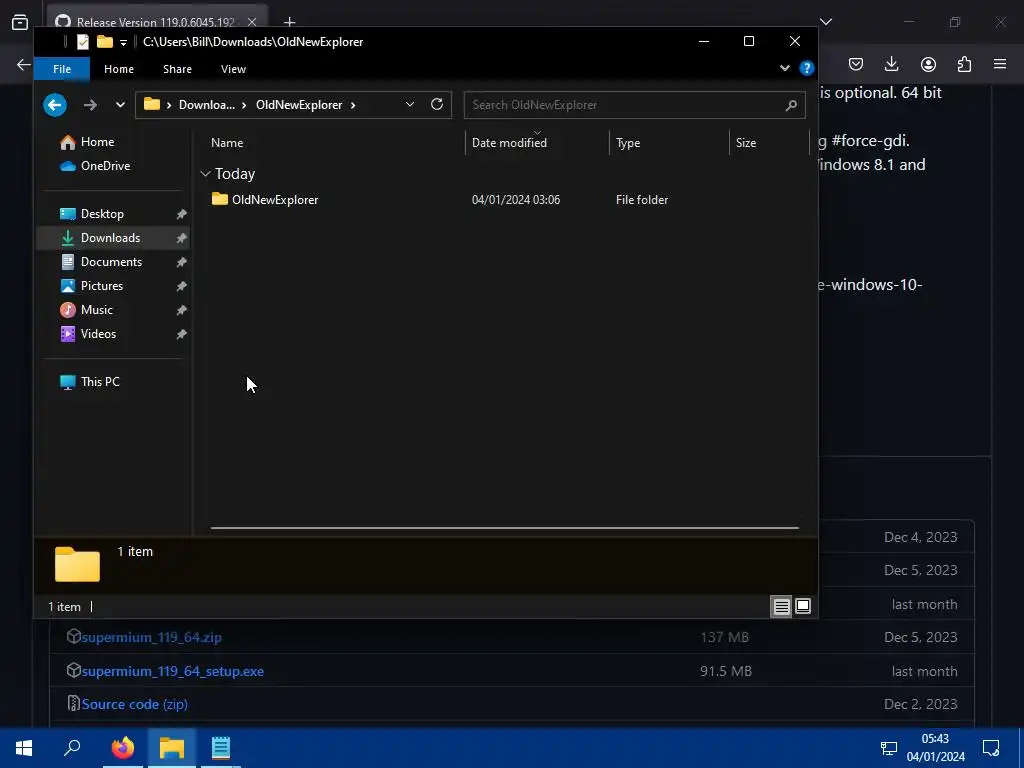Select Desktop in the navigation pane
Viewport: 1024px width, 768px height.
102,214
